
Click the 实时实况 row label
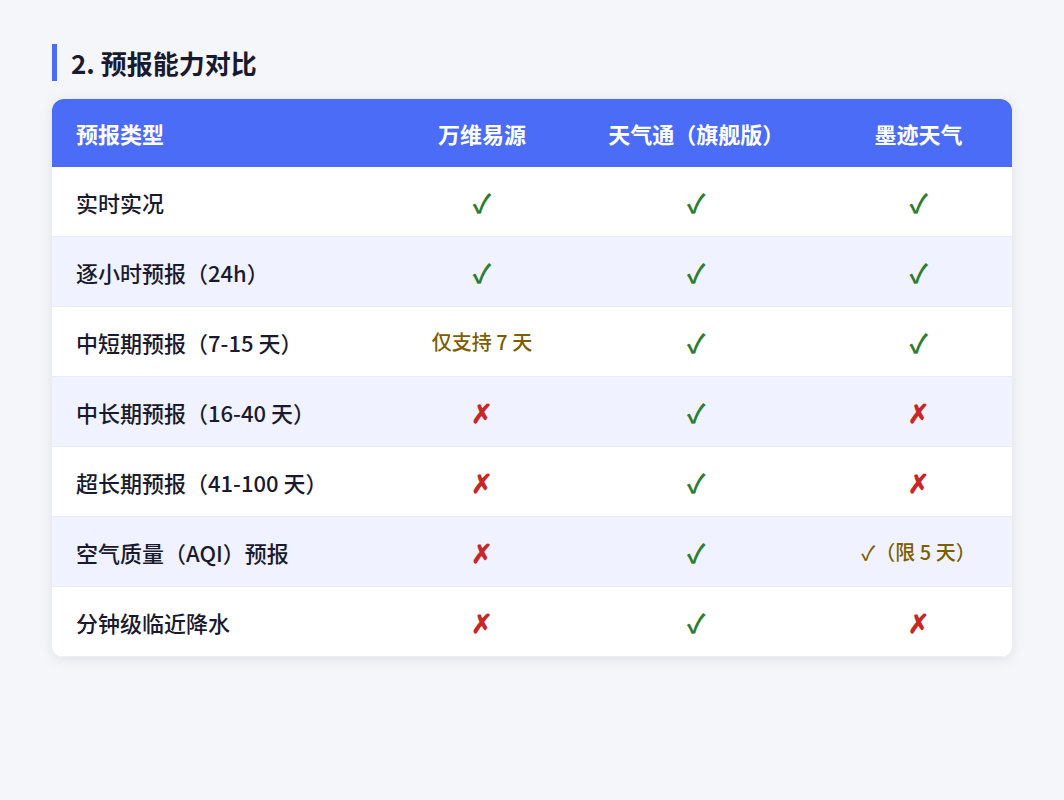point(120,204)
